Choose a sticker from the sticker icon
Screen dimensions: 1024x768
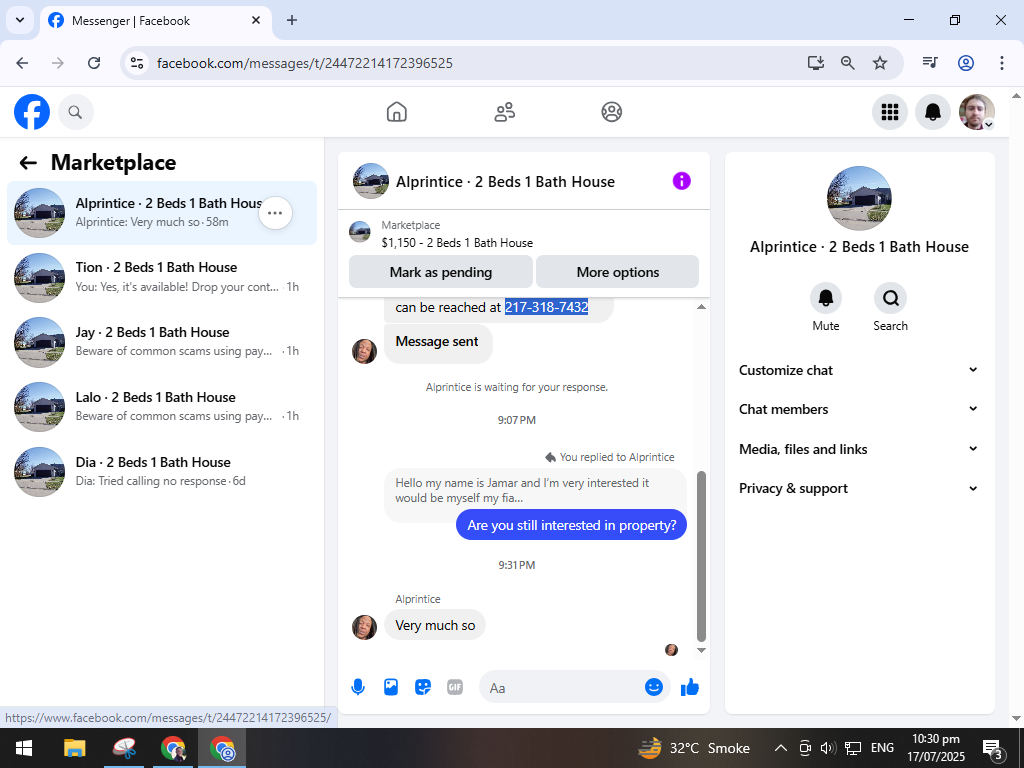click(x=423, y=687)
